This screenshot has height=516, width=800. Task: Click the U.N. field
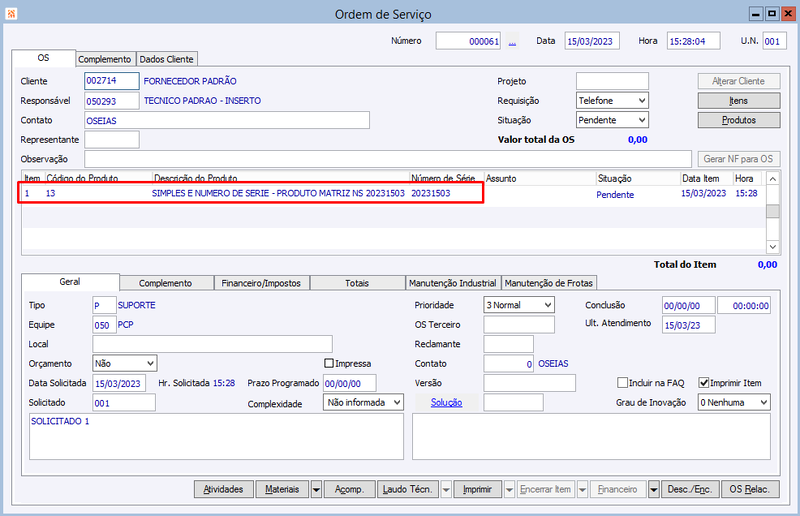(774, 41)
